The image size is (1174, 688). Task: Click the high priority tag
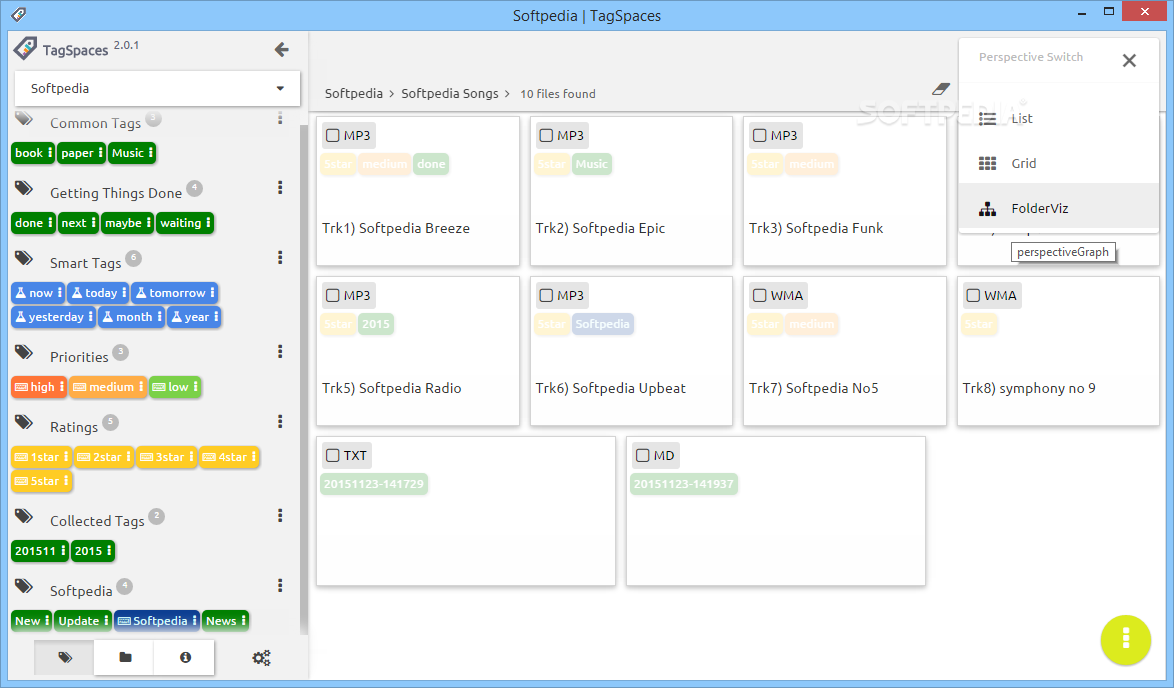tap(39, 387)
